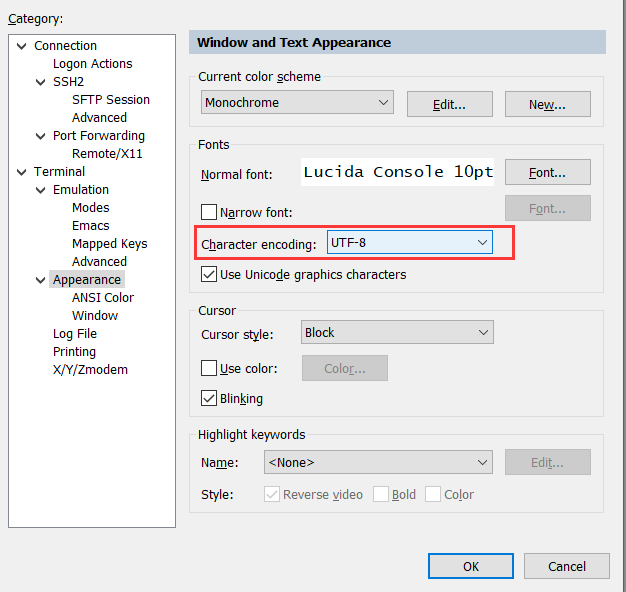The image size is (626, 592).
Task: Collapse the Port Forwarding tree node
Action: [40, 136]
